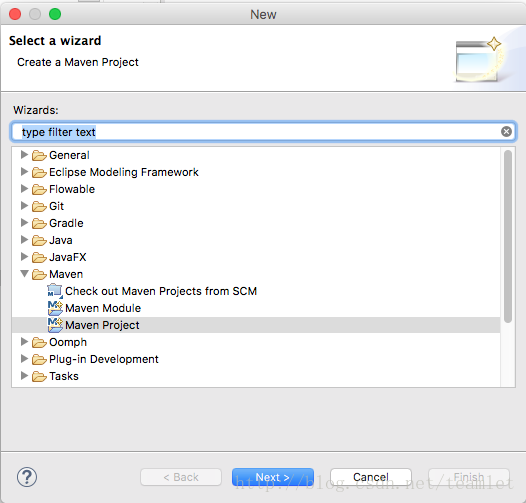Expand the Plug-in Development category
The height and width of the screenshot is (503, 526).
pos(24,359)
